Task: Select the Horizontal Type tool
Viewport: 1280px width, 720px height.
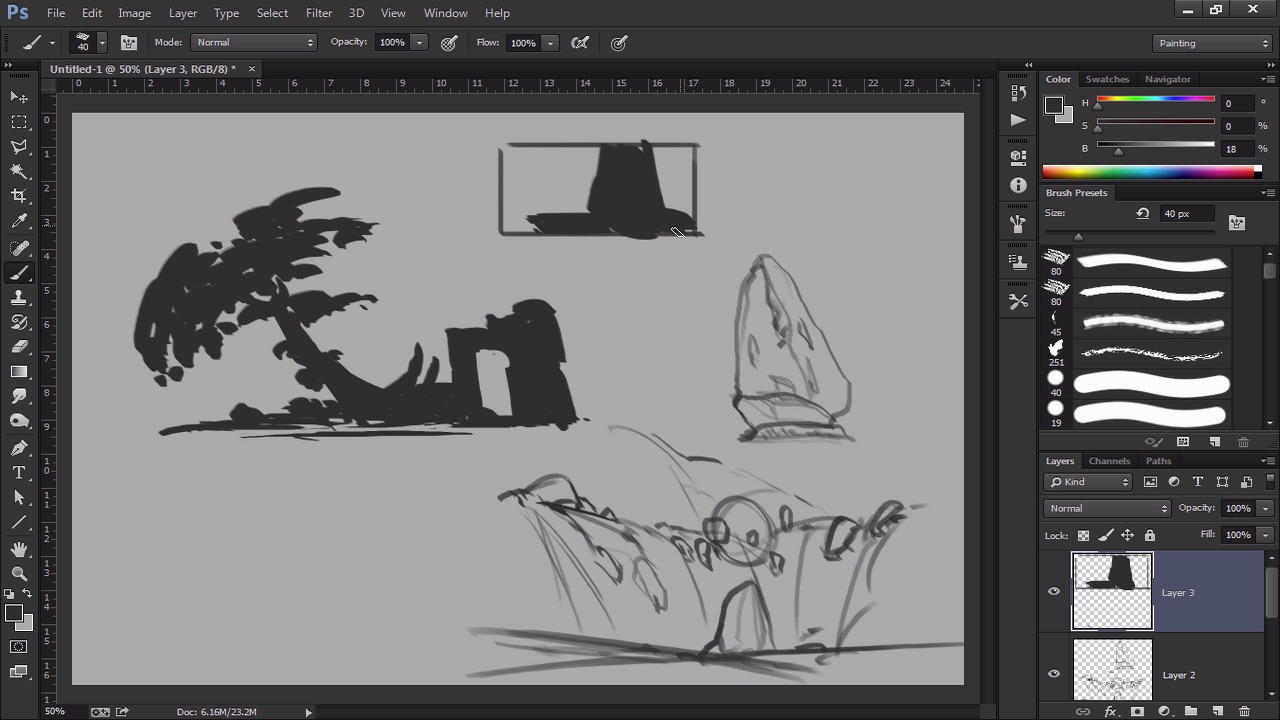Action: [19, 473]
